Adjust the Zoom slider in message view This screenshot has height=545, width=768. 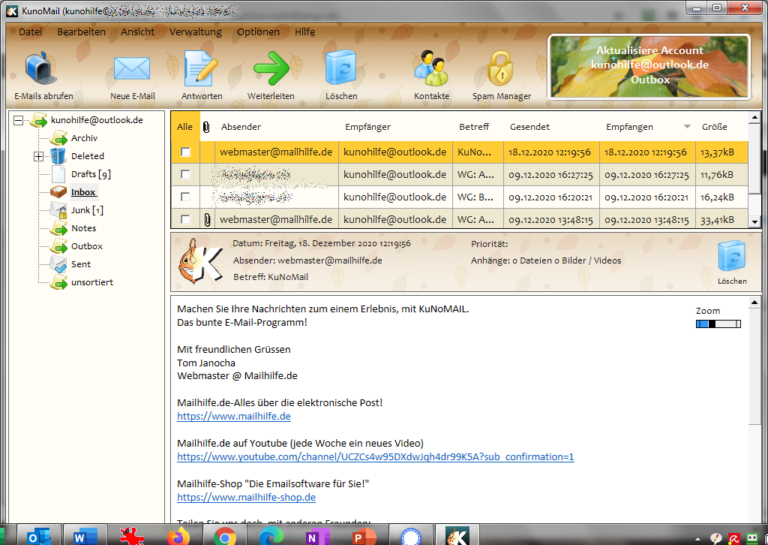pos(717,324)
